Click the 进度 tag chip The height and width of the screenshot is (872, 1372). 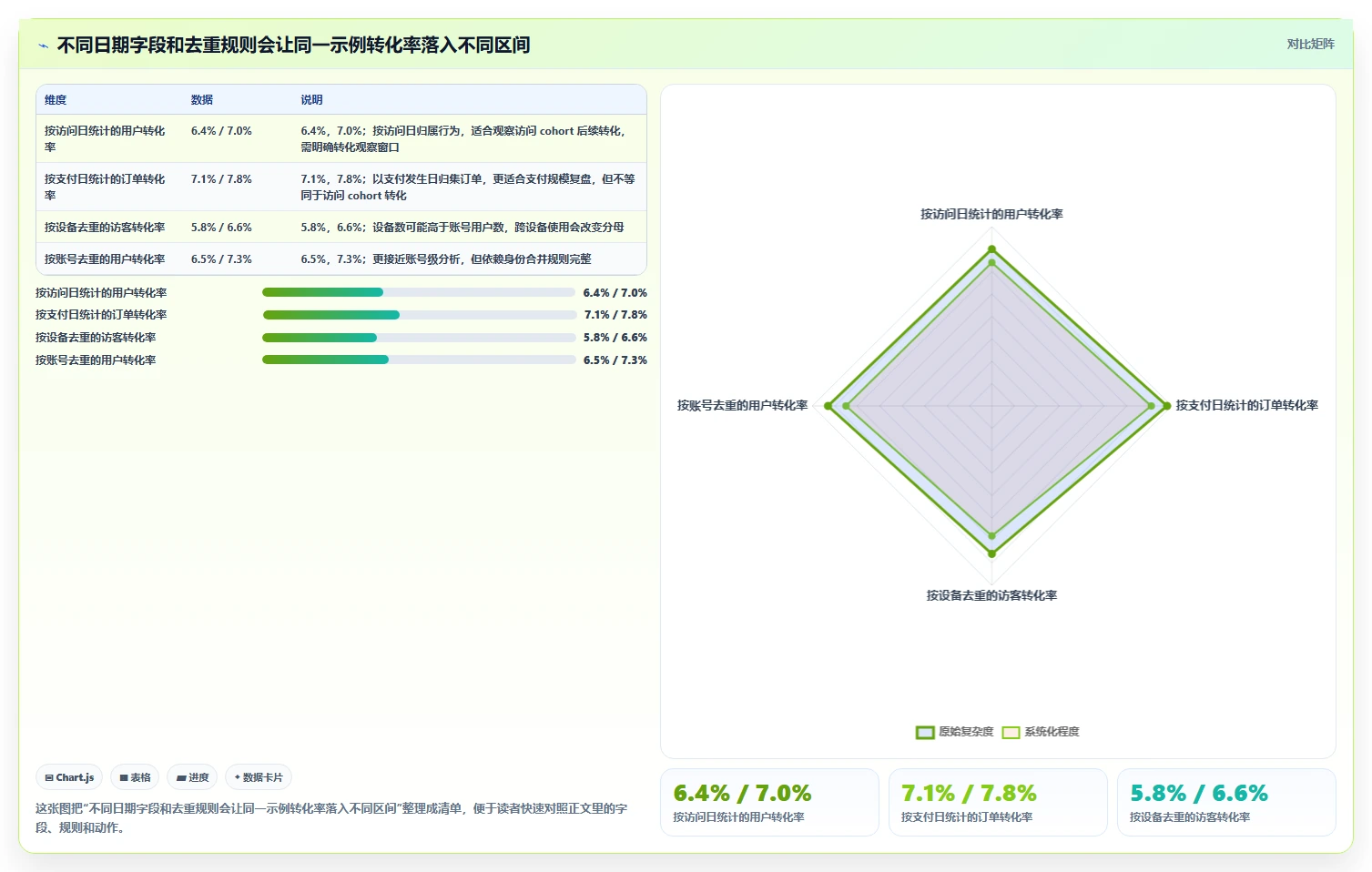click(x=192, y=777)
